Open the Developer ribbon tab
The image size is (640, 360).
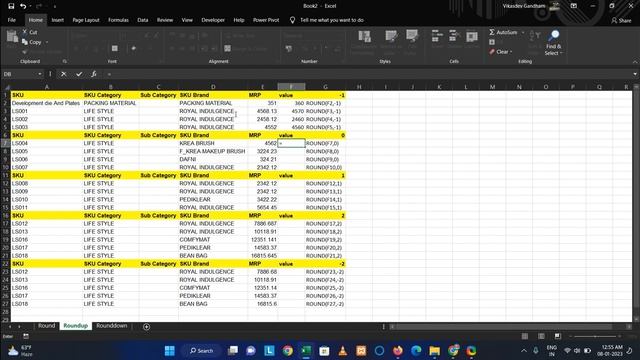[213, 20]
